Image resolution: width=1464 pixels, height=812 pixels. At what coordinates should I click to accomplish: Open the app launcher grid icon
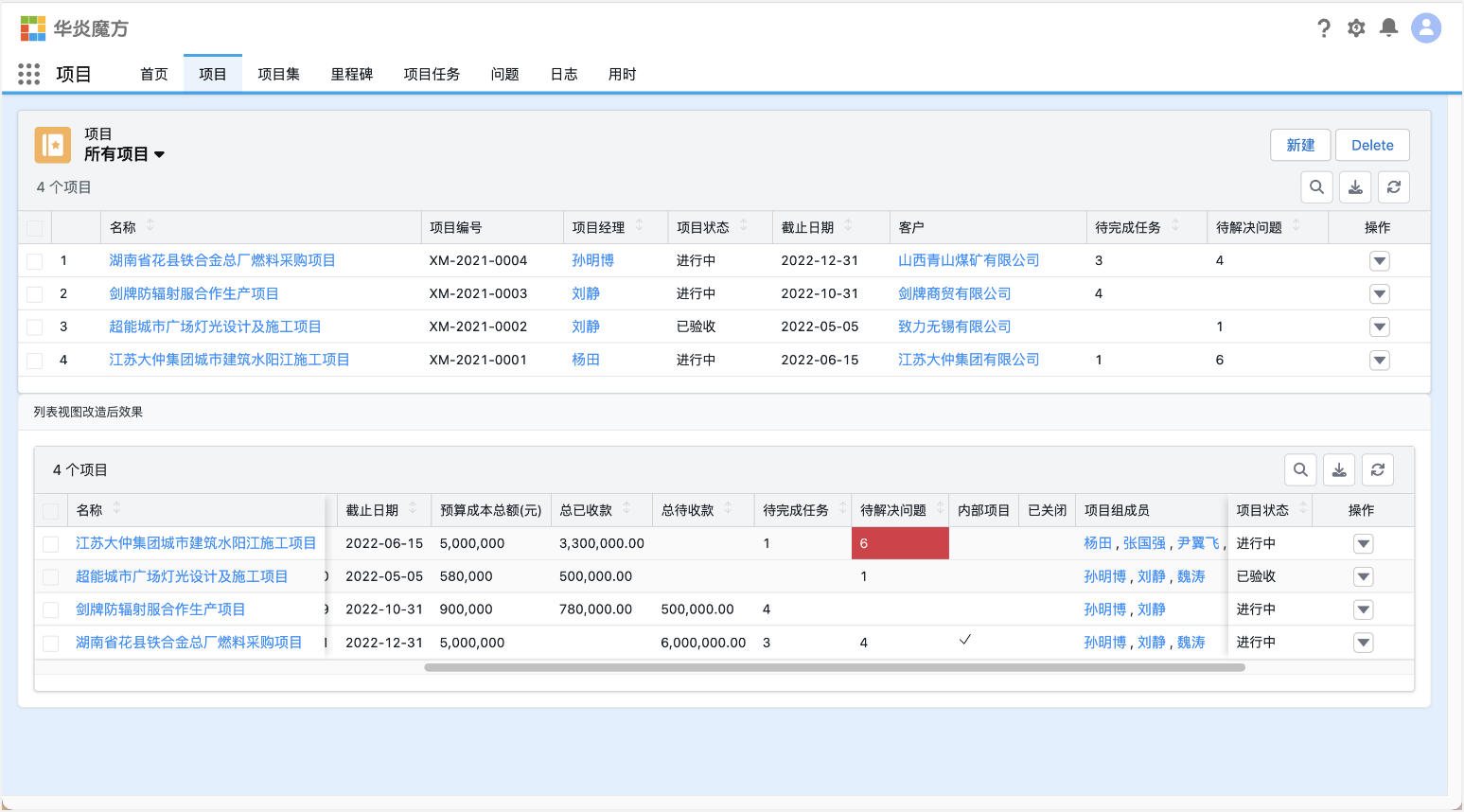click(28, 74)
